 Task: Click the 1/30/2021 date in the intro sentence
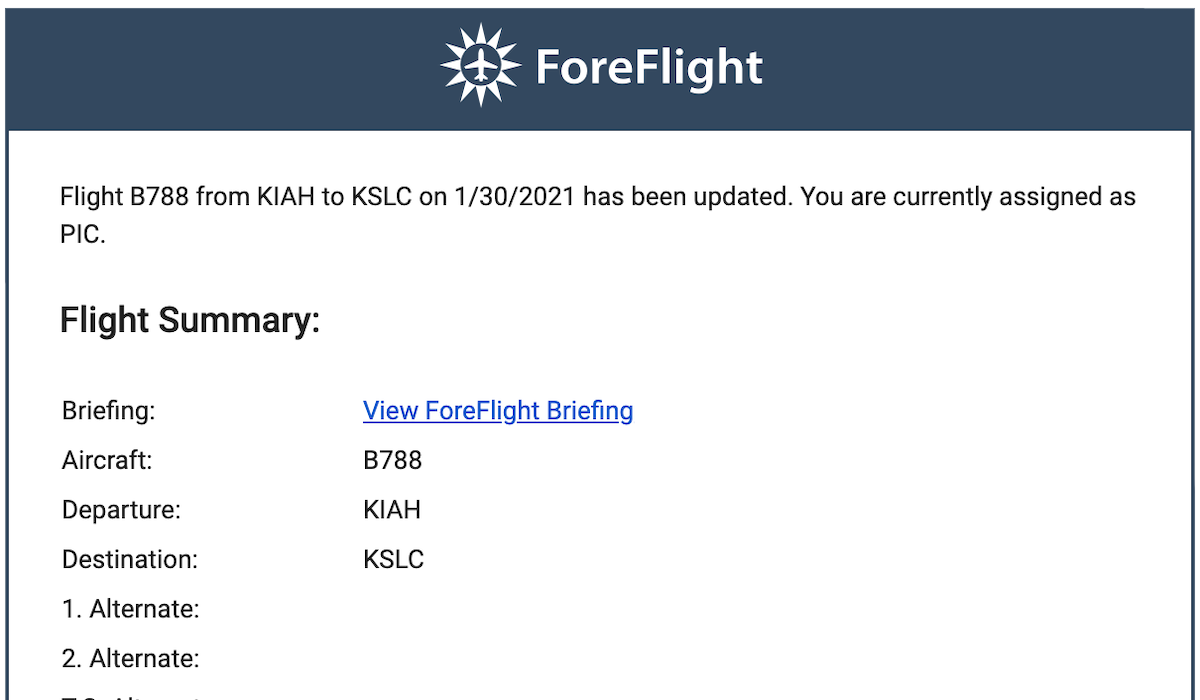coord(514,196)
